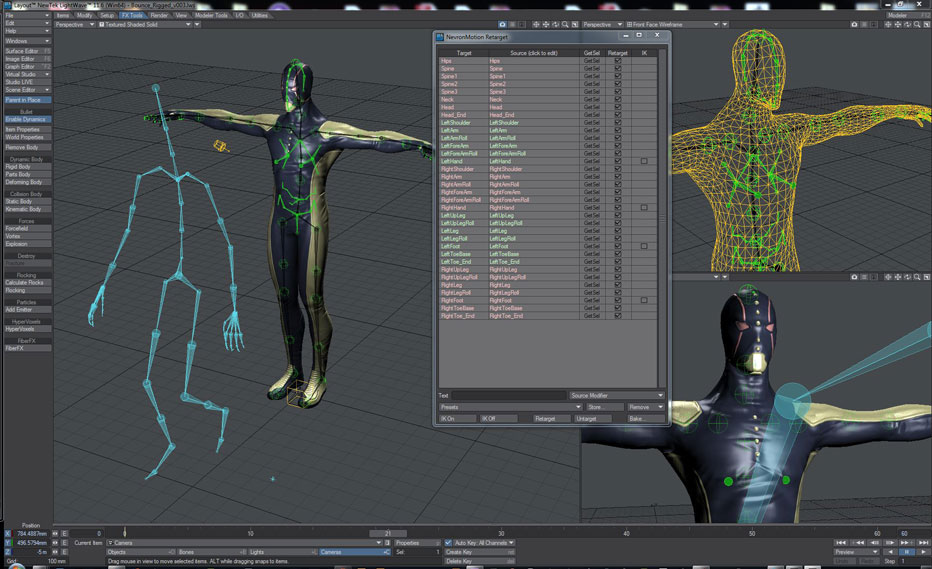Open the Source Modifier dropdown

pyautogui.click(x=616, y=396)
